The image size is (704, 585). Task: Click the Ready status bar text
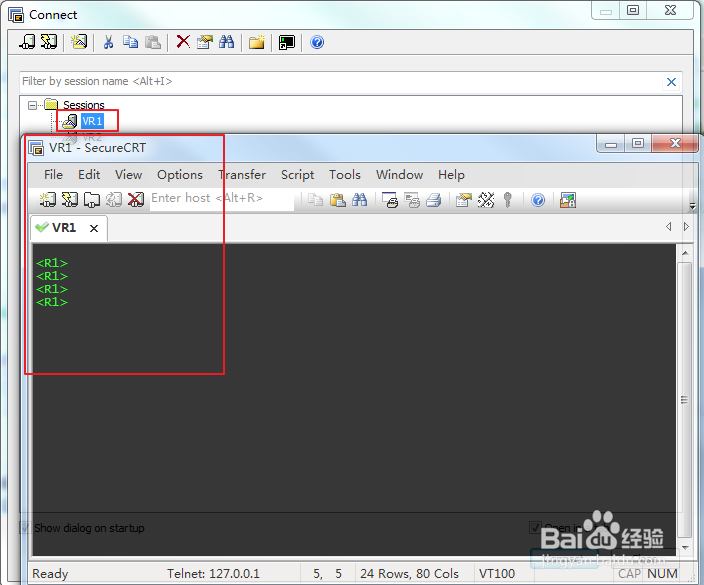50,573
